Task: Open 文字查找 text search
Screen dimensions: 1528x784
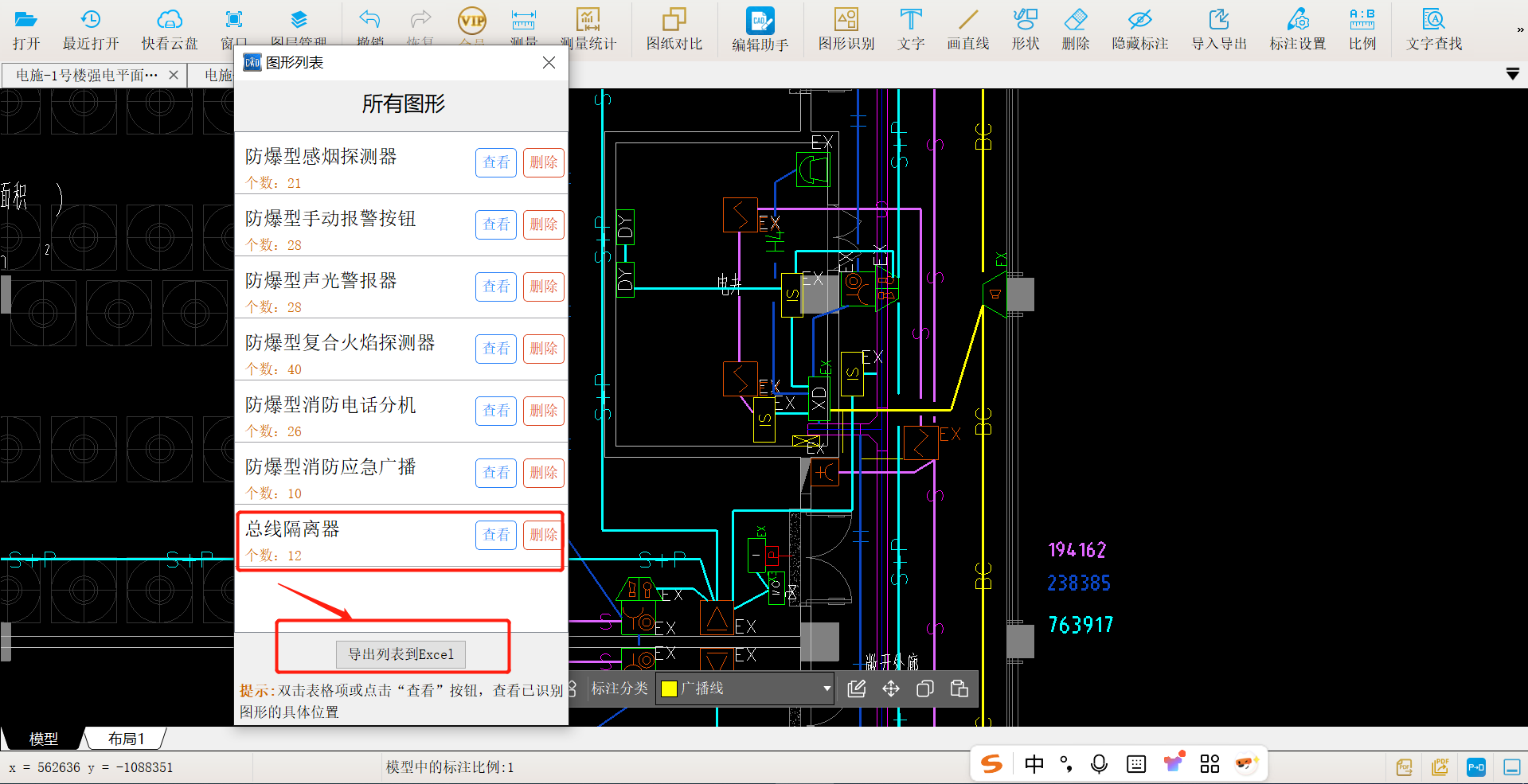Action: 1434,29
